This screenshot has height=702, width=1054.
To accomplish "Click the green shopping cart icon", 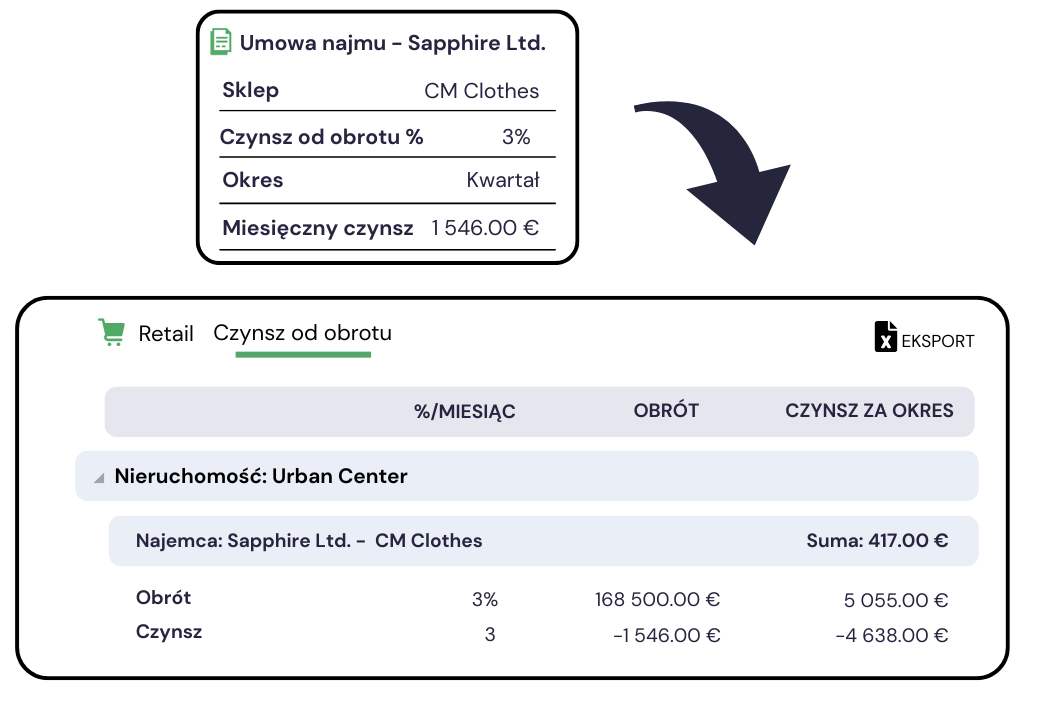I will pos(112,332).
